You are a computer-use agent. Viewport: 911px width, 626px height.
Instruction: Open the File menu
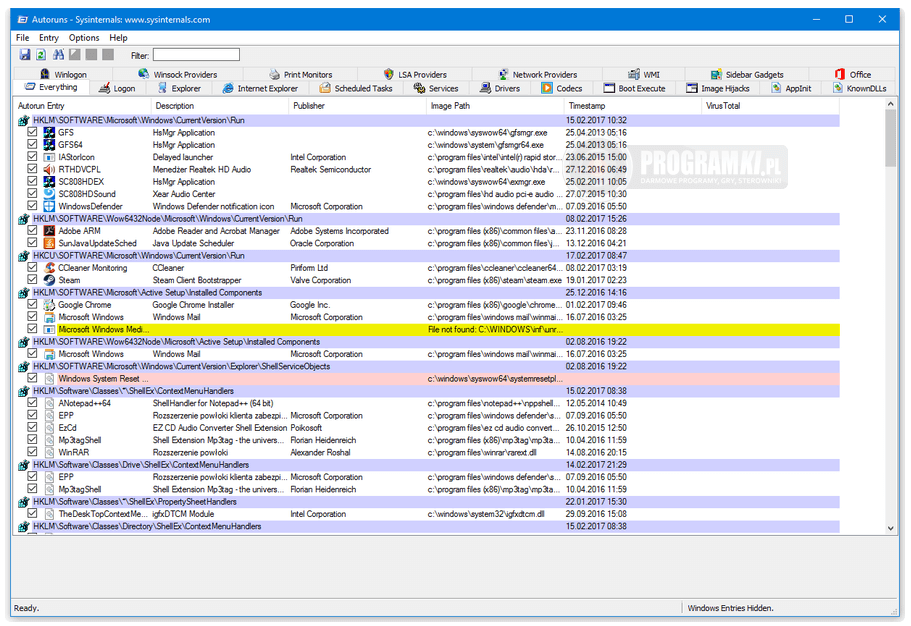pyautogui.click(x=23, y=38)
